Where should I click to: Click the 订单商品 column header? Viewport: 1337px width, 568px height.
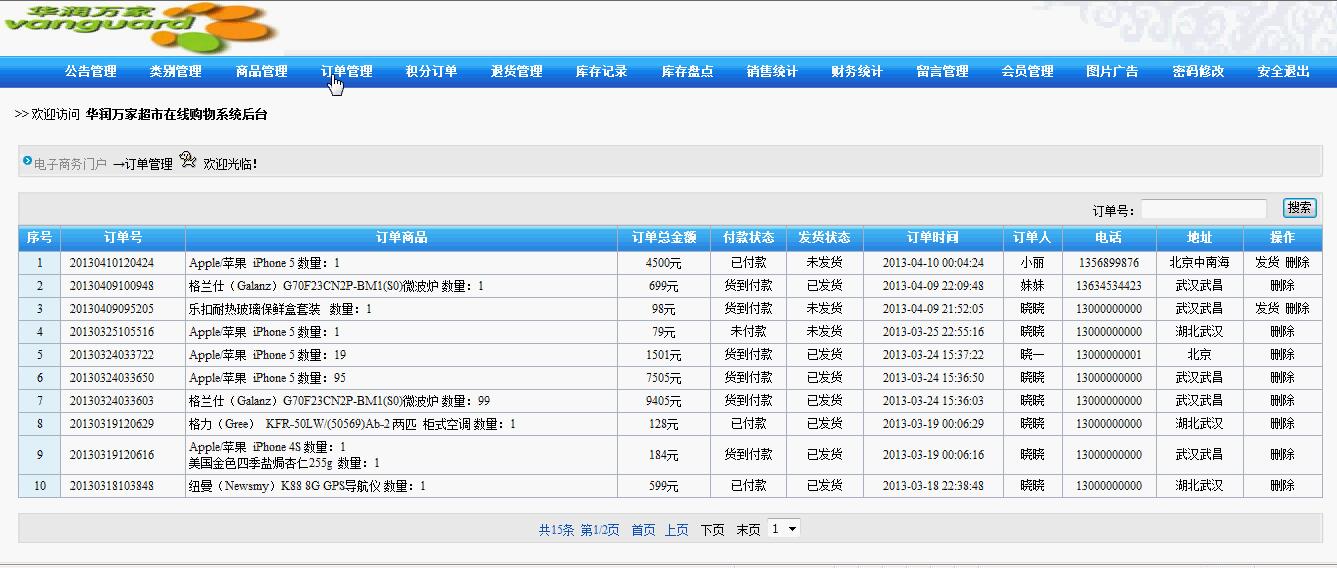[401, 238]
